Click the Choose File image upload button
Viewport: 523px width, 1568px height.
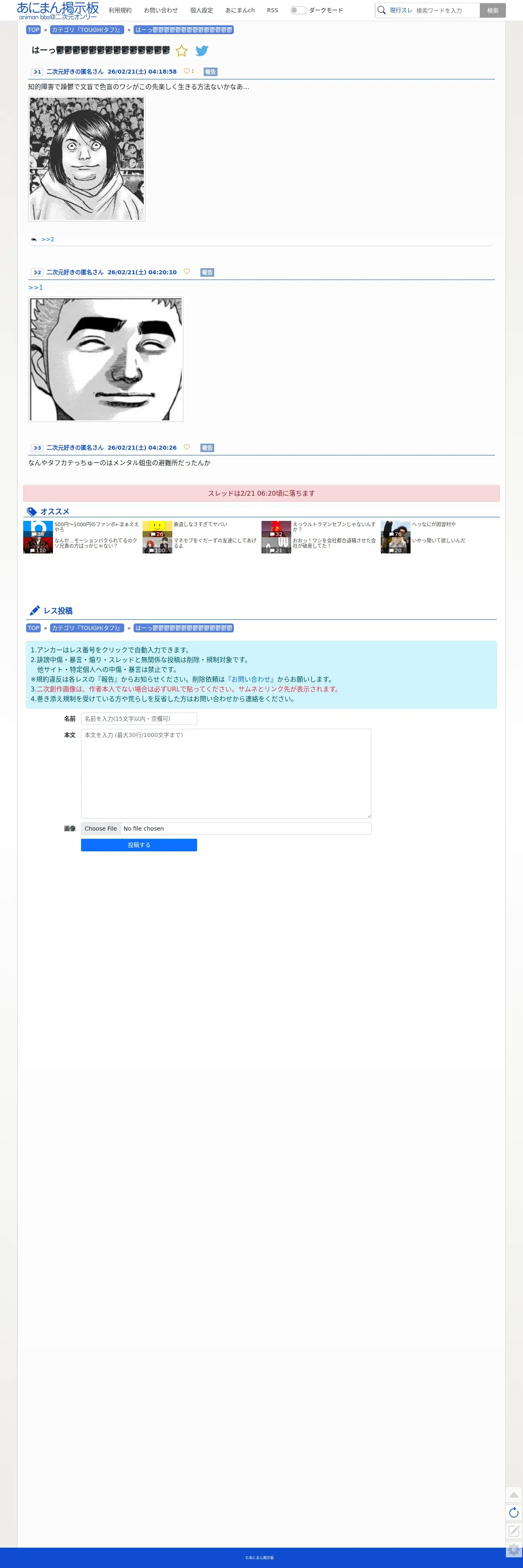[x=101, y=829]
